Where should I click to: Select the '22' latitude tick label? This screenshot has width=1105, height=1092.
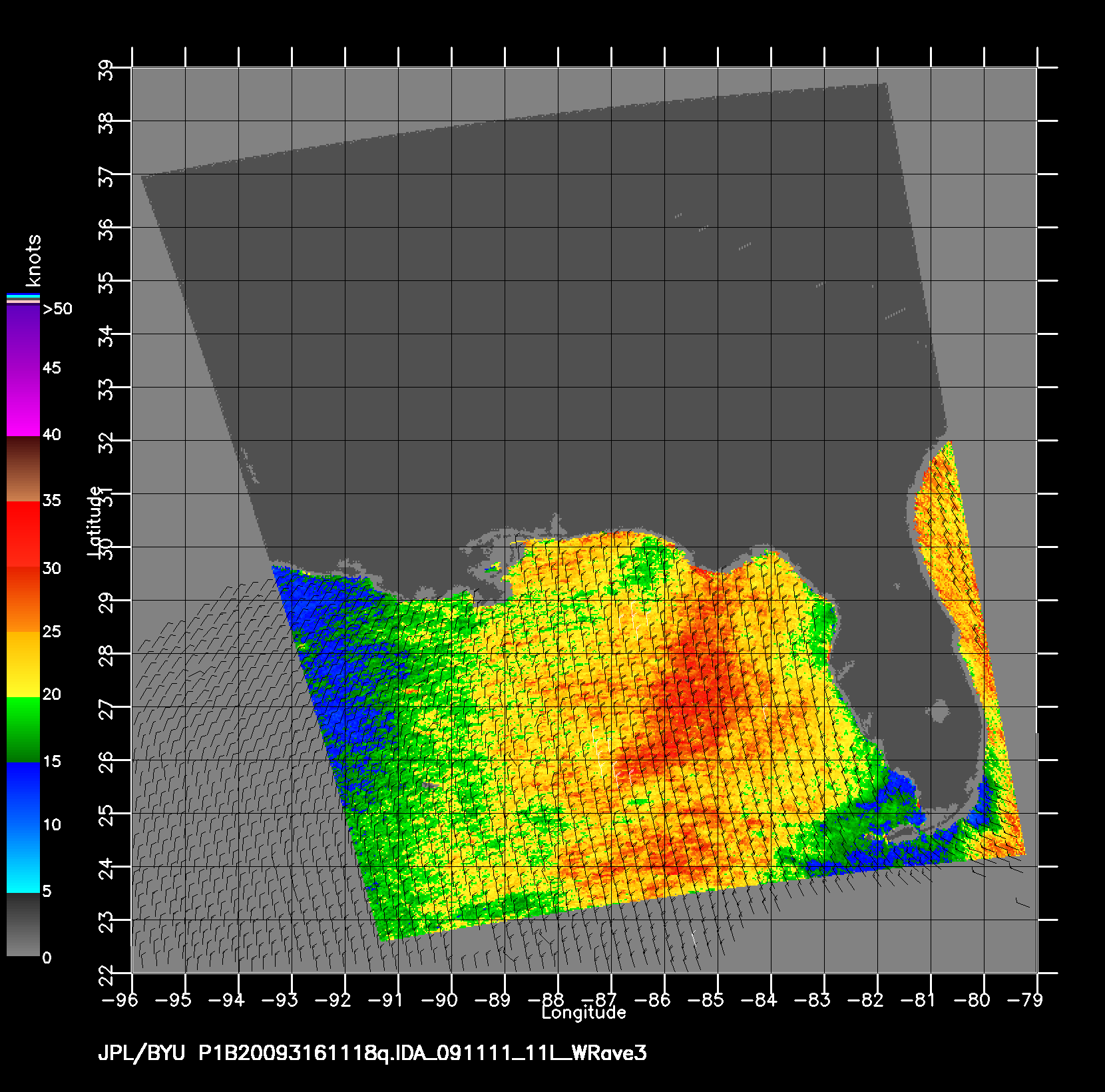[106, 975]
